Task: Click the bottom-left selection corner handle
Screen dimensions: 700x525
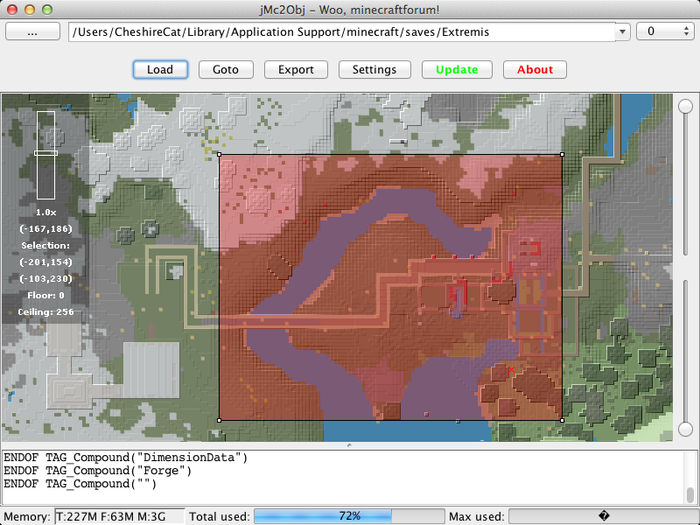Action: coord(219,420)
